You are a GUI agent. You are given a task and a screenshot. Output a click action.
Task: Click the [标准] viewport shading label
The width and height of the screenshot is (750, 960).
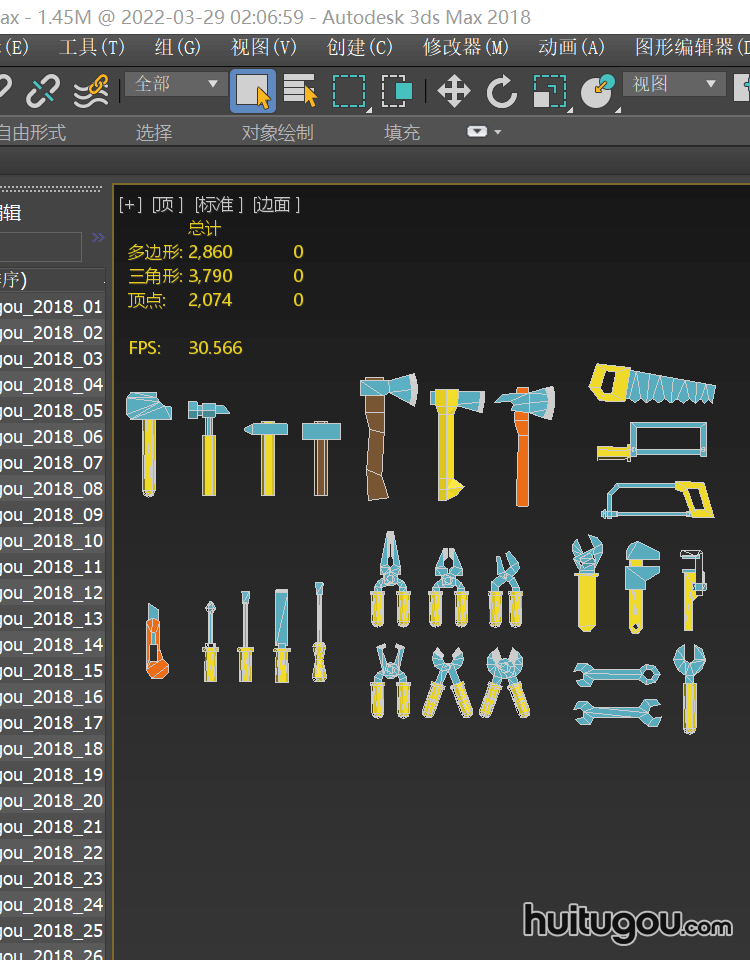click(218, 205)
